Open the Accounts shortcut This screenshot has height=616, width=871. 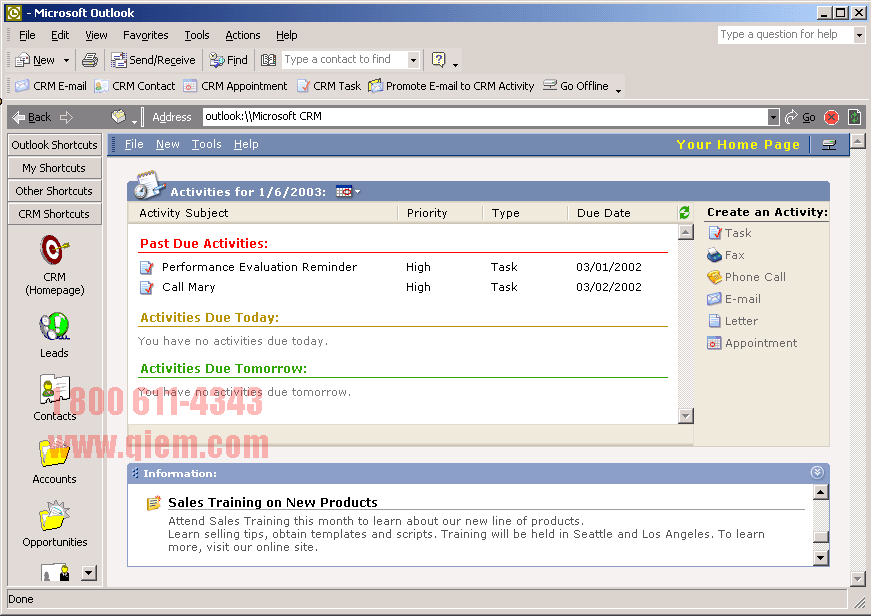tap(54, 462)
